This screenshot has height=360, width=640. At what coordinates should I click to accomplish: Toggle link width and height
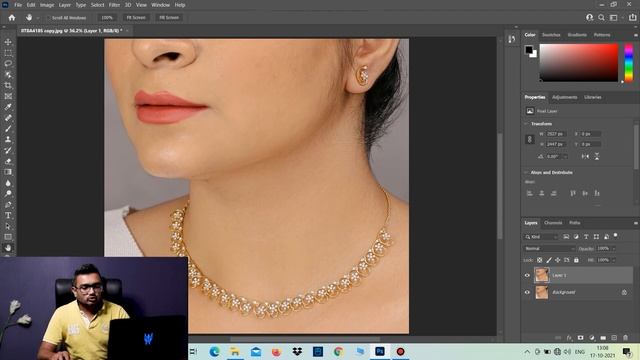click(529, 139)
